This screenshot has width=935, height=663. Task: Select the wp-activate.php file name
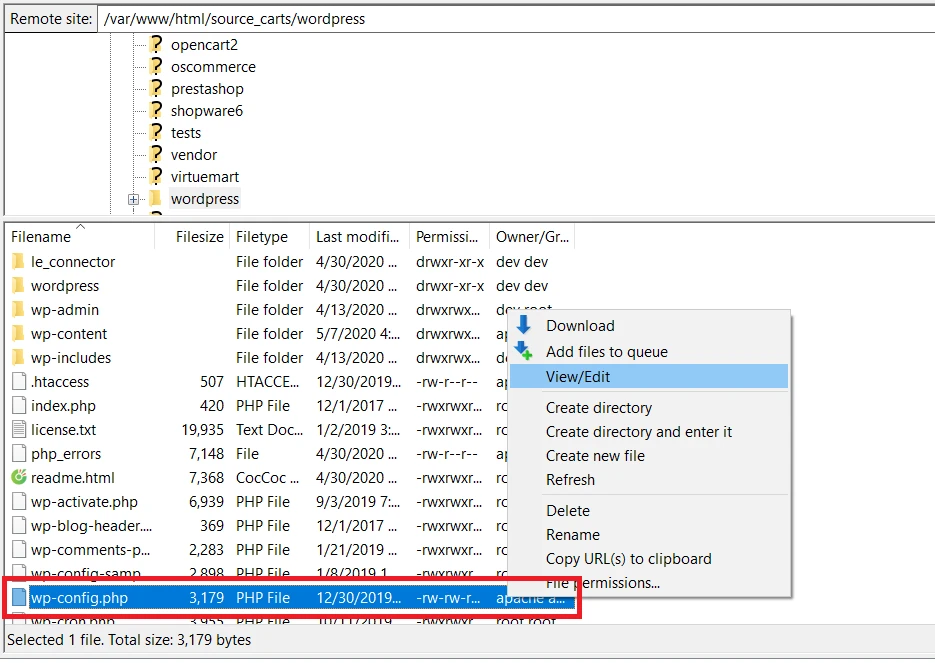click(84, 502)
